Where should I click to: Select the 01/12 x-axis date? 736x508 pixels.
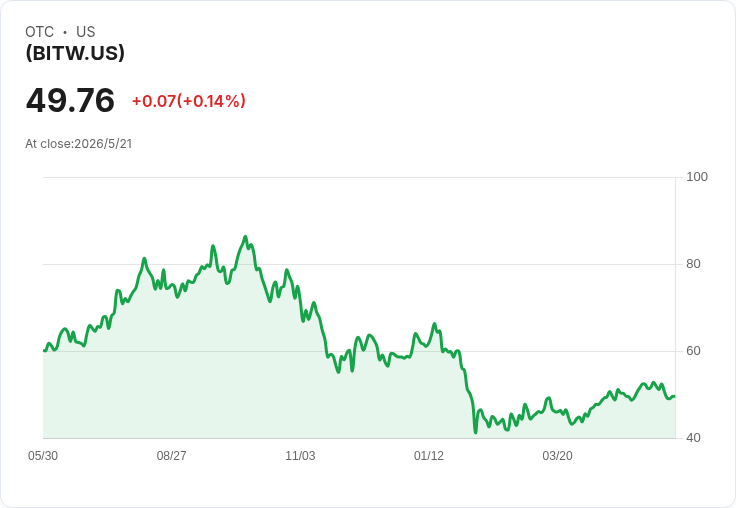(429, 456)
